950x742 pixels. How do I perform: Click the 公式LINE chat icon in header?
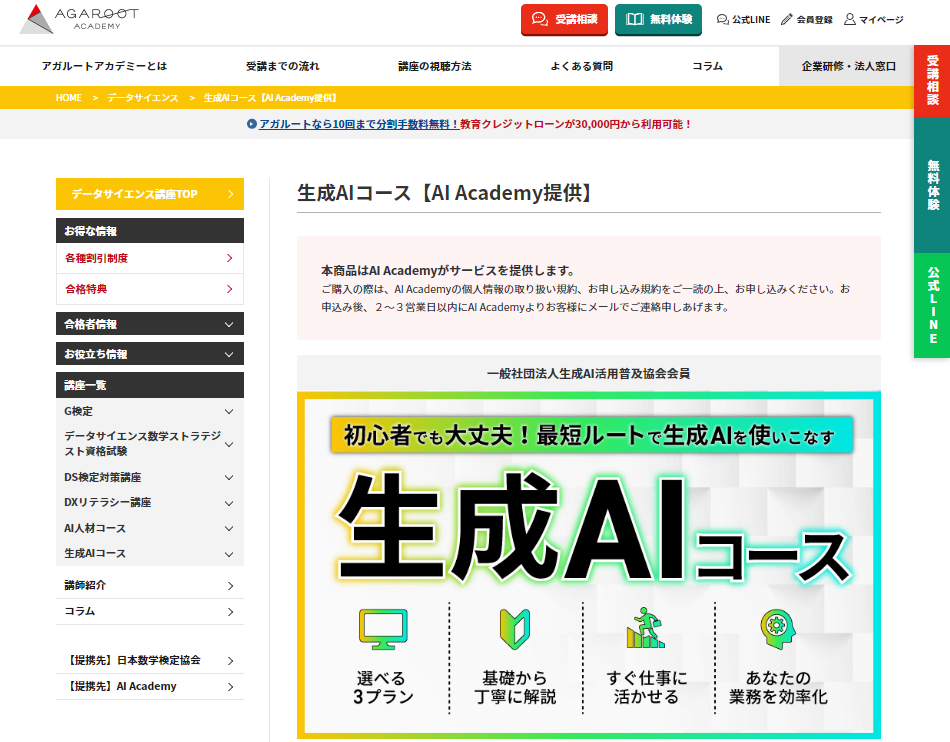[x=722, y=20]
